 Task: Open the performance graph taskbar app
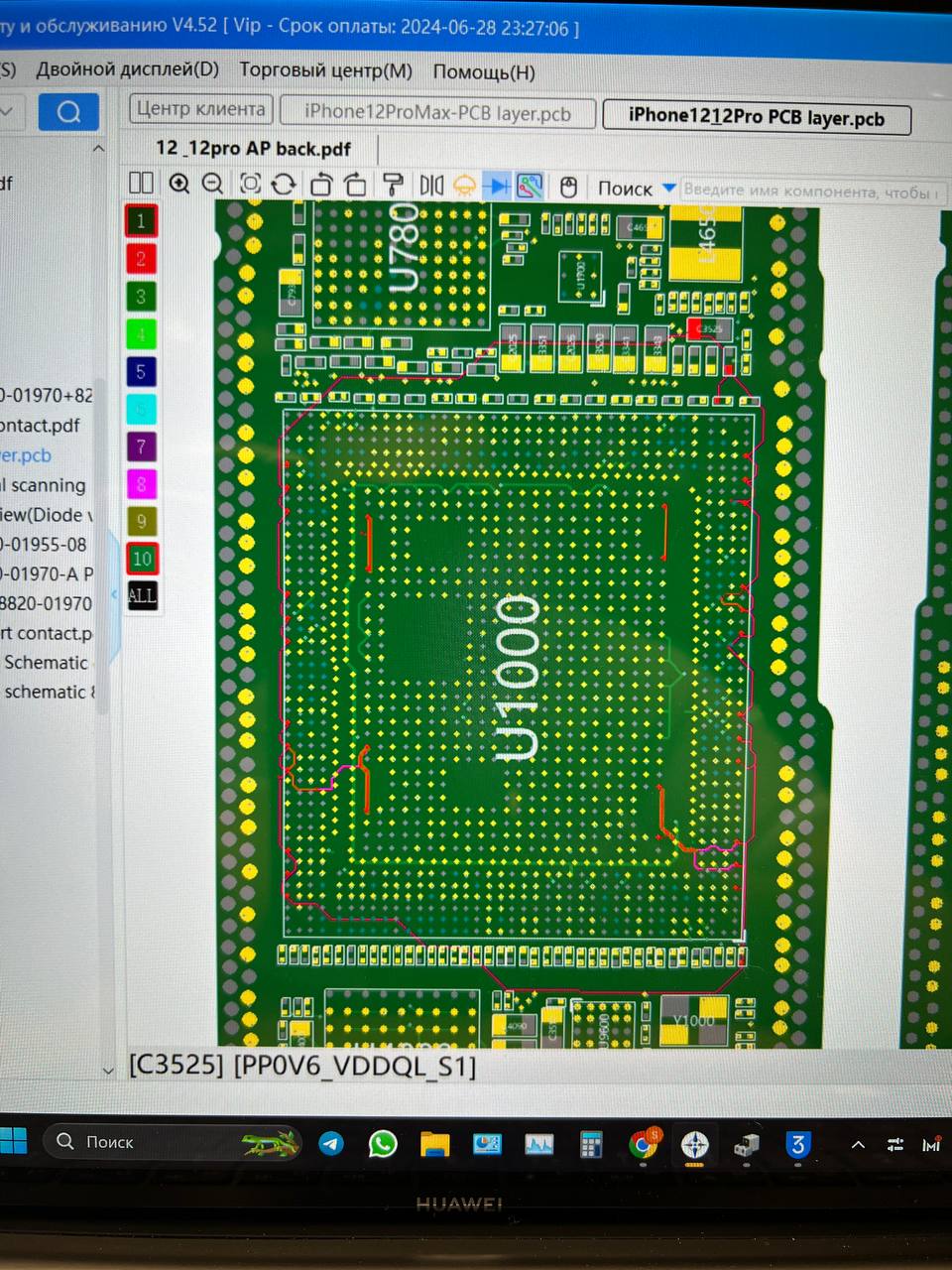point(538,1145)
